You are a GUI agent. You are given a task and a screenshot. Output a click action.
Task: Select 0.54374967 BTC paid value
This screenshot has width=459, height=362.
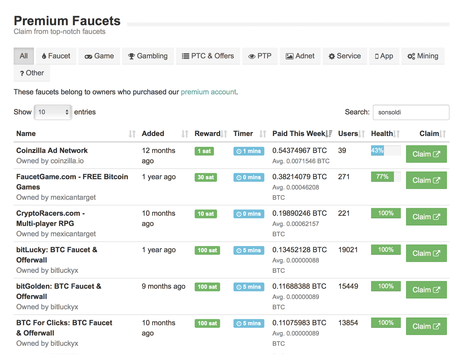click(x=299, y=150)
